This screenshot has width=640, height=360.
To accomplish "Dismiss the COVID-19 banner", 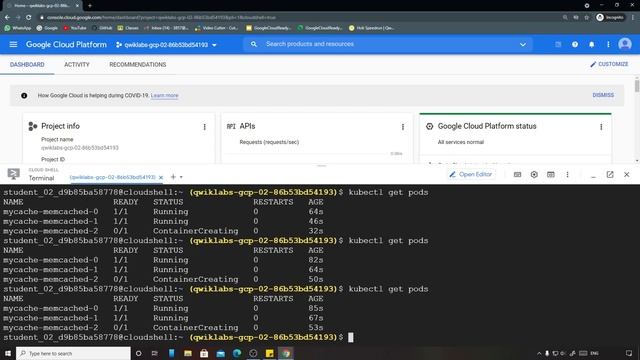I will [603, 95].
